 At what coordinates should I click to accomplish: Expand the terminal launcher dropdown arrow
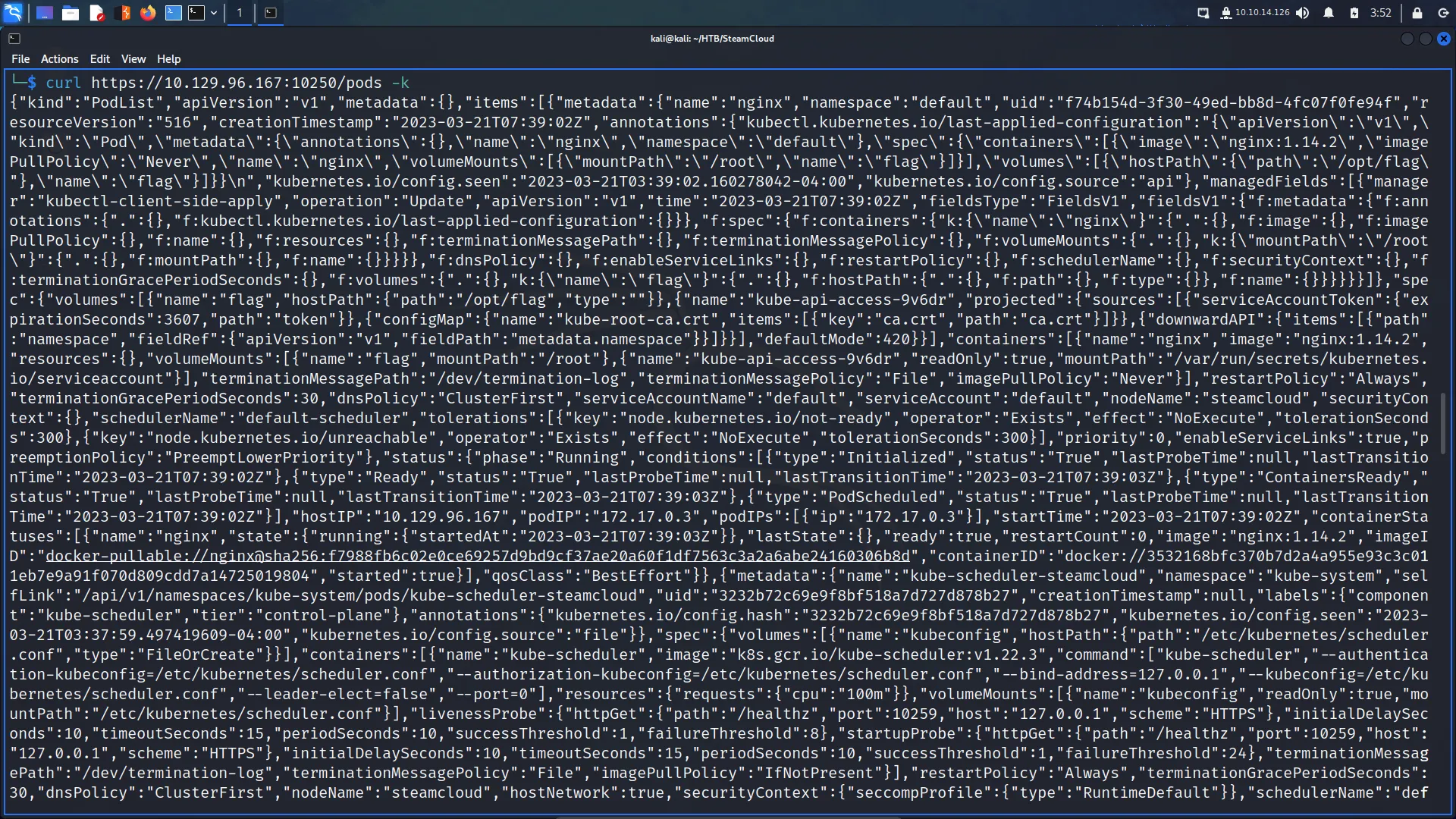[x=214, y=13]
